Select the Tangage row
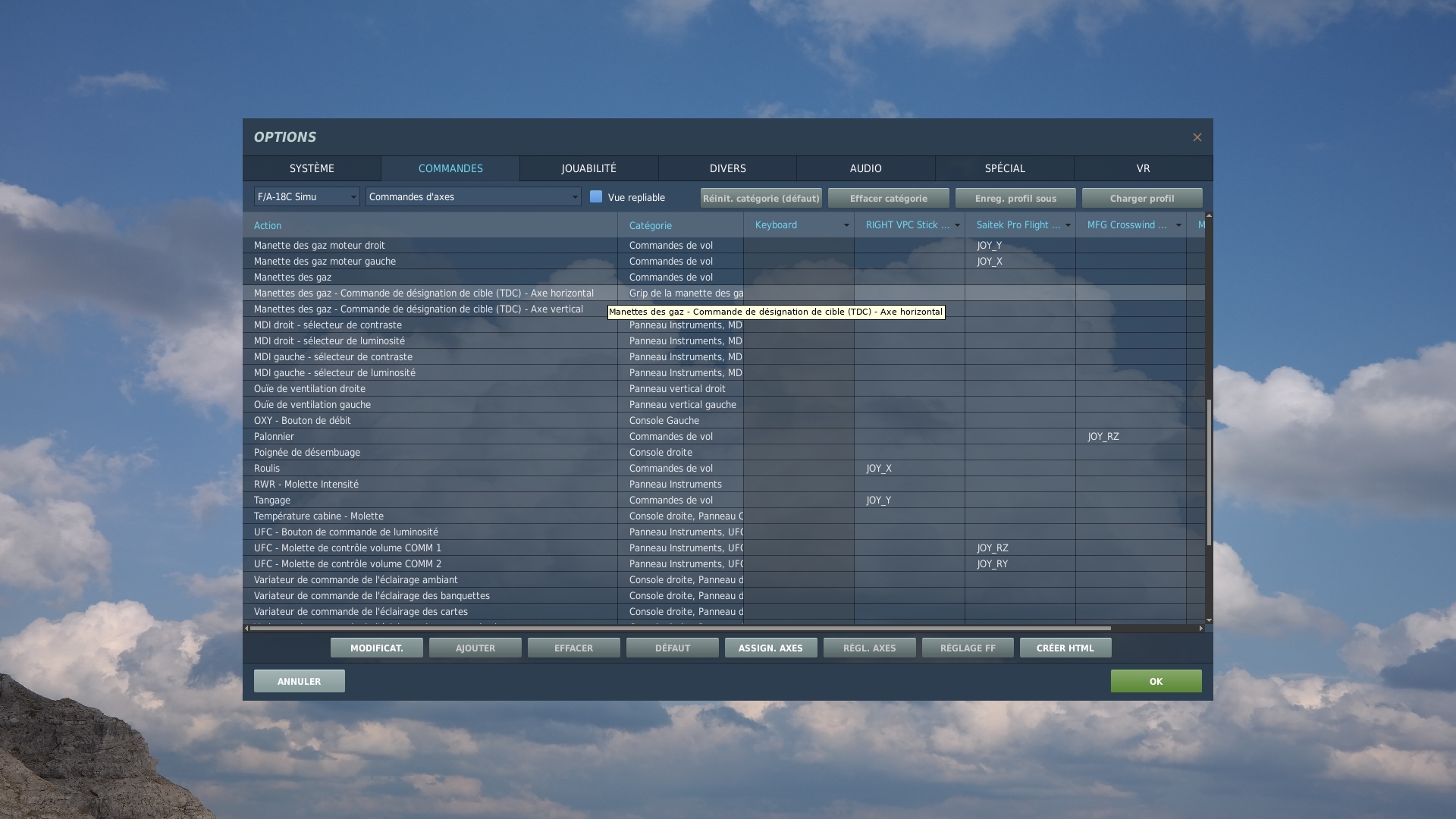Screen dimensions: 1456x819 tap(723, 500)
